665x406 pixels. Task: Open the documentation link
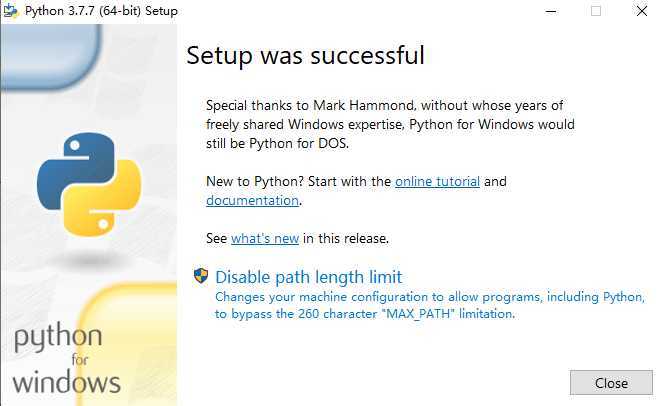pyautogui.click(x=252, y=200)
